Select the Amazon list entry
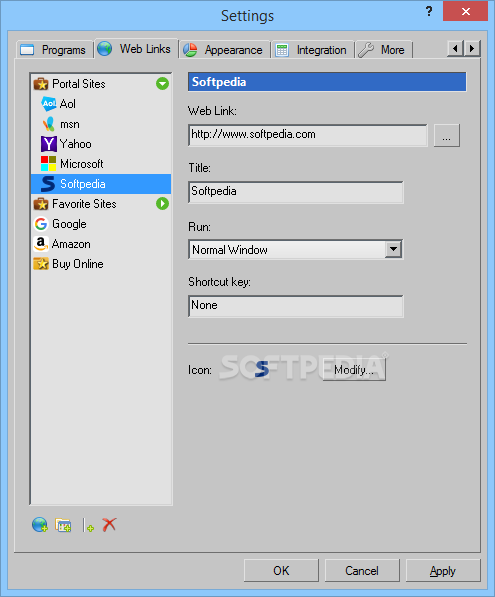 [x=101, y=244]
